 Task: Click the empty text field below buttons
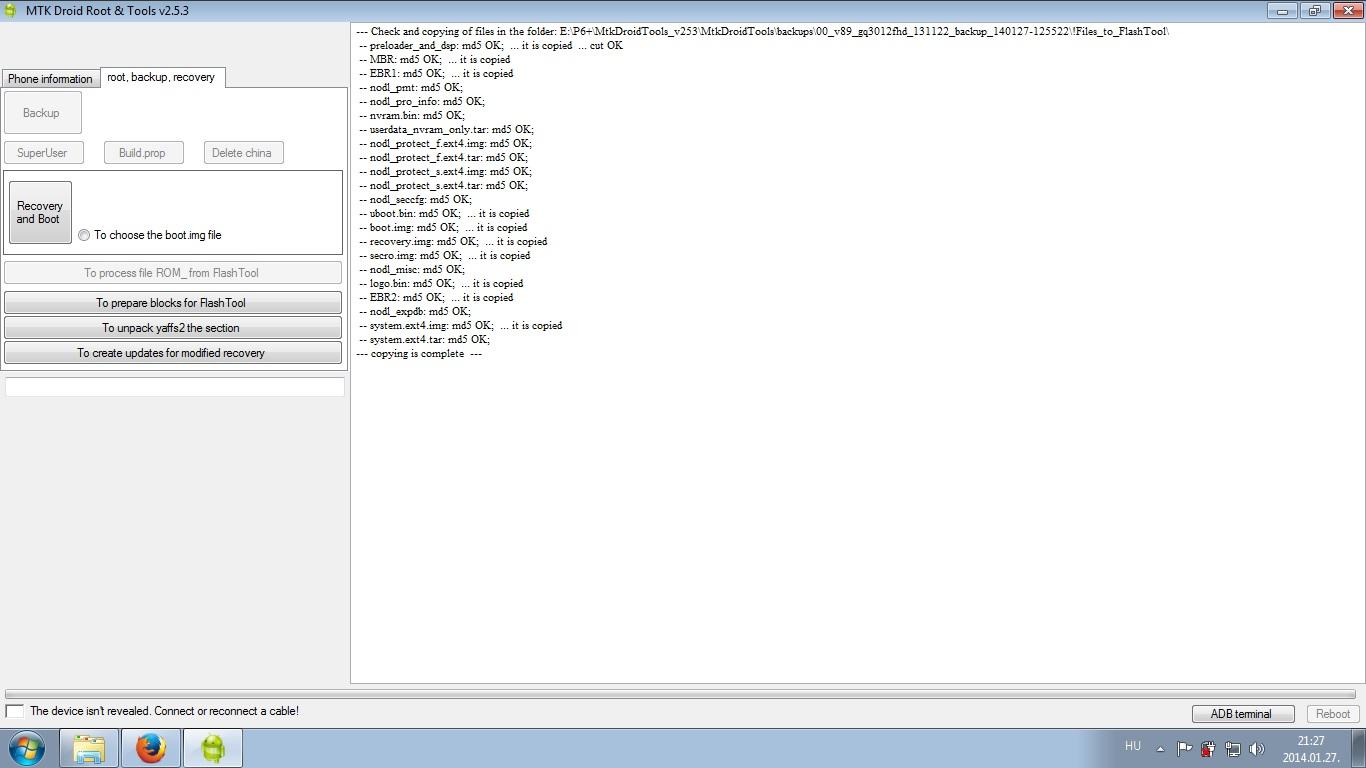[x=175, y=387]
